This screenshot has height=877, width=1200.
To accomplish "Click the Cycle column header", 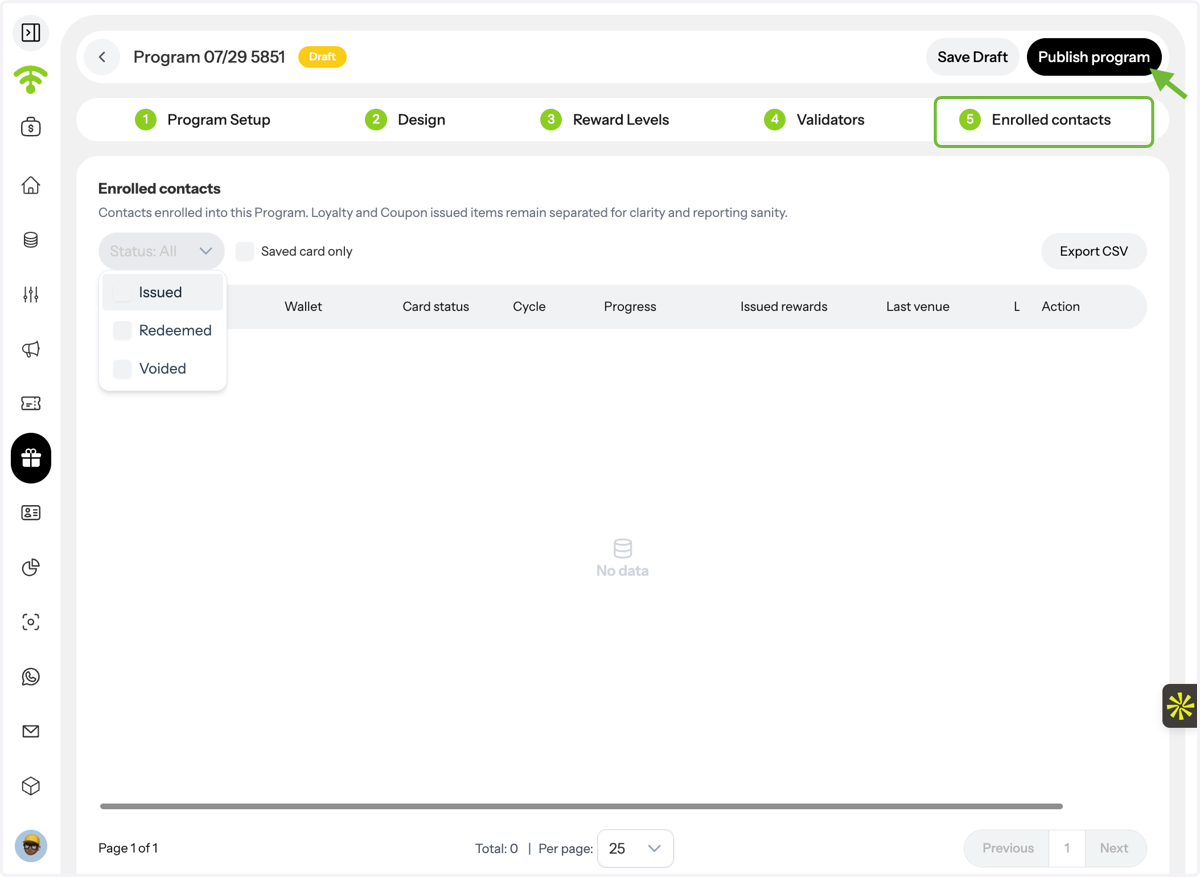I will [x=529, y=307].
